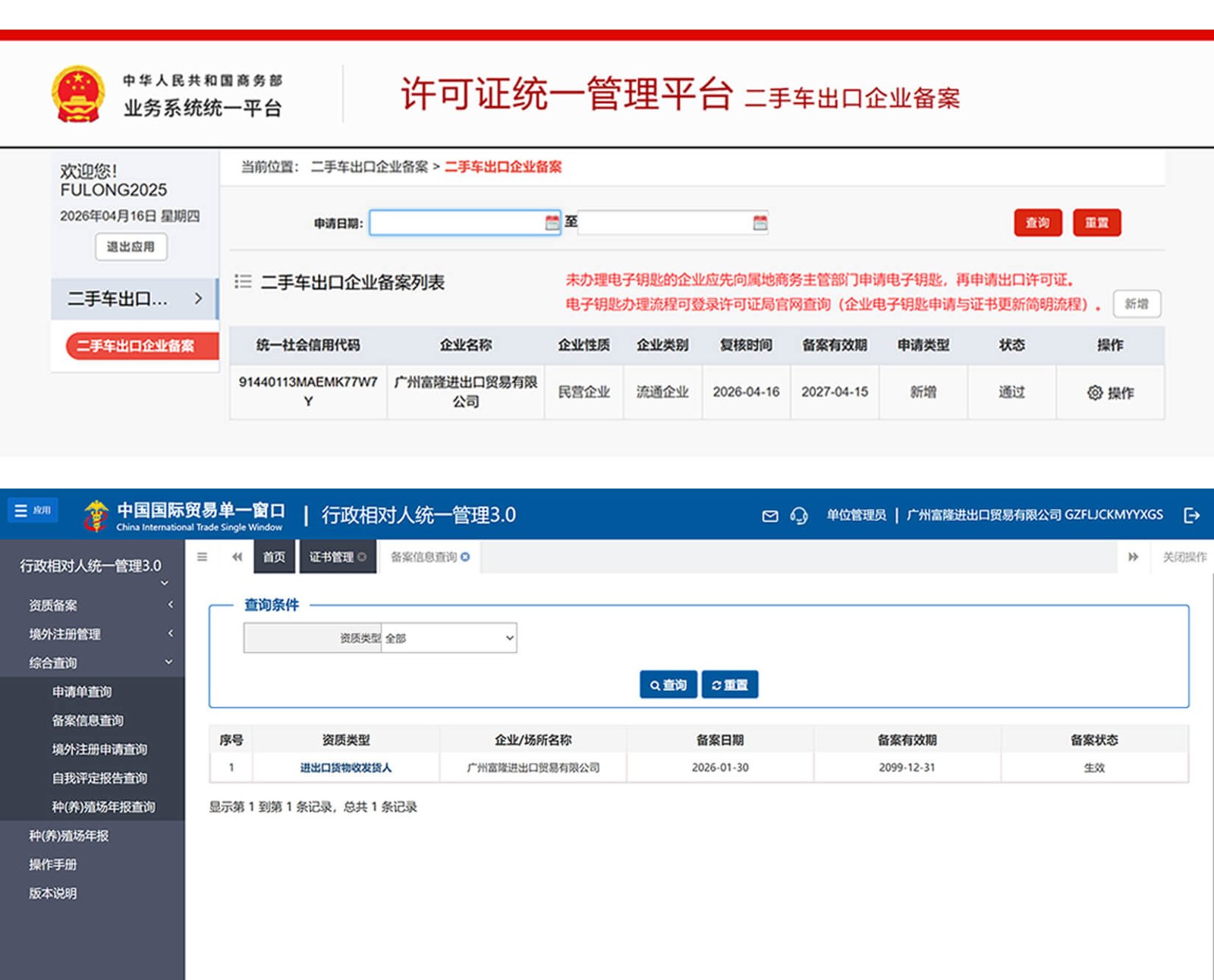Image resolution: width=1214 pixels, height=980 pixels.
Task: Open calendar picker for start application date
Action: [x=552, y=222]
